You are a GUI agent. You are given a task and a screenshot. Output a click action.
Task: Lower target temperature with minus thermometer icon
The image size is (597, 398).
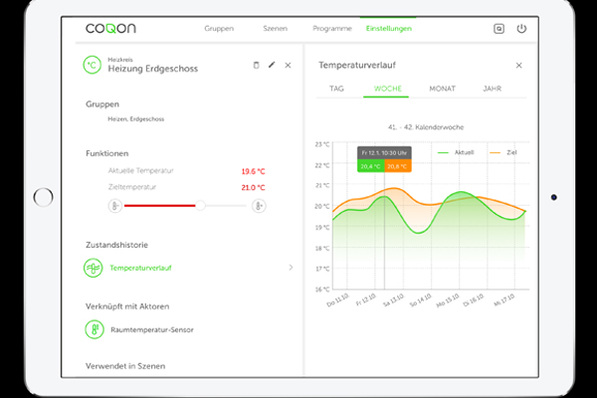pos(115,206)
